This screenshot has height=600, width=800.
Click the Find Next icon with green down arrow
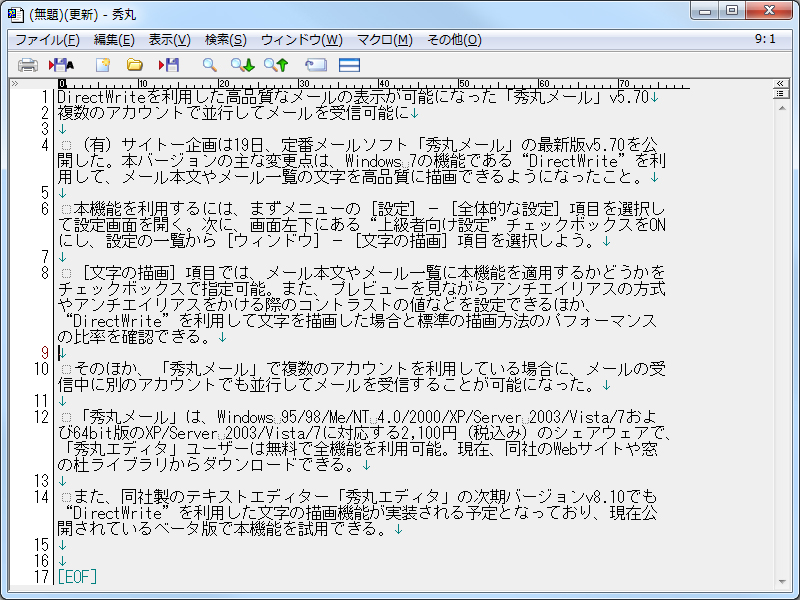240,63
